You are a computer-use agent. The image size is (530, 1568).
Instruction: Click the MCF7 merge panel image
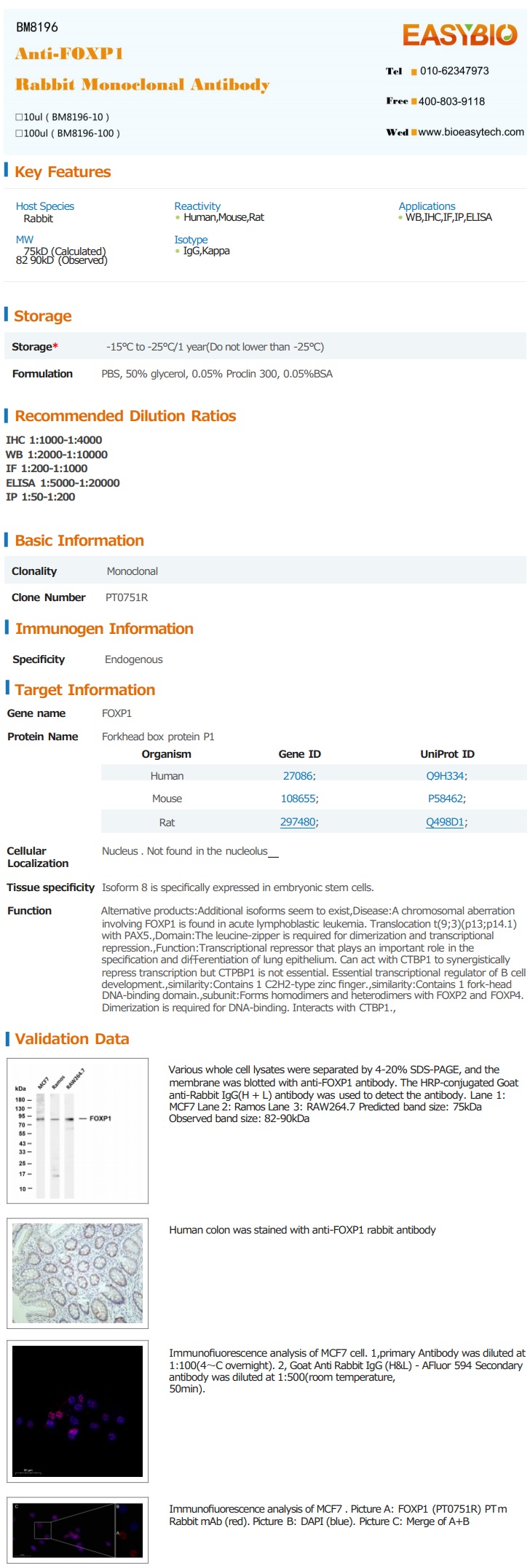[77, 1529]
